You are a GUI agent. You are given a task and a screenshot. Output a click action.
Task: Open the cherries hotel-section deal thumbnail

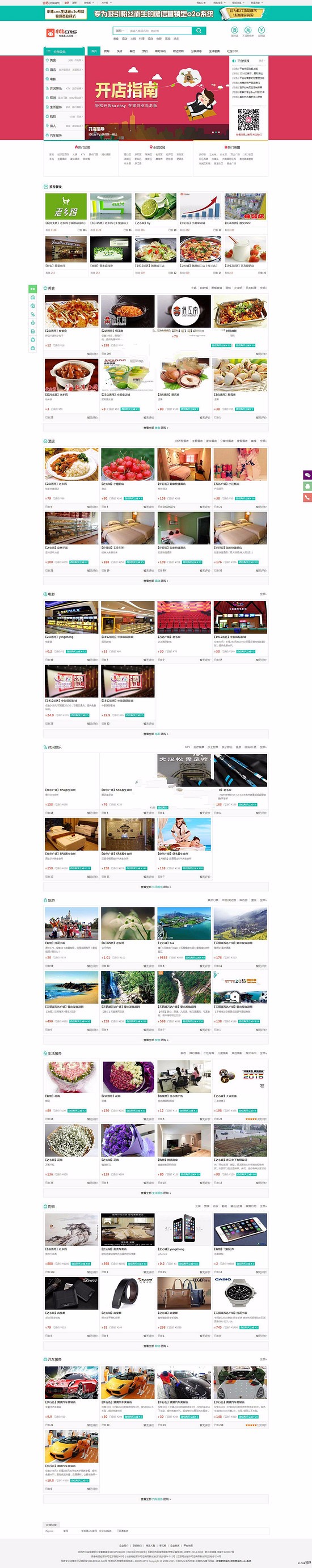click(x=128, y=464)
